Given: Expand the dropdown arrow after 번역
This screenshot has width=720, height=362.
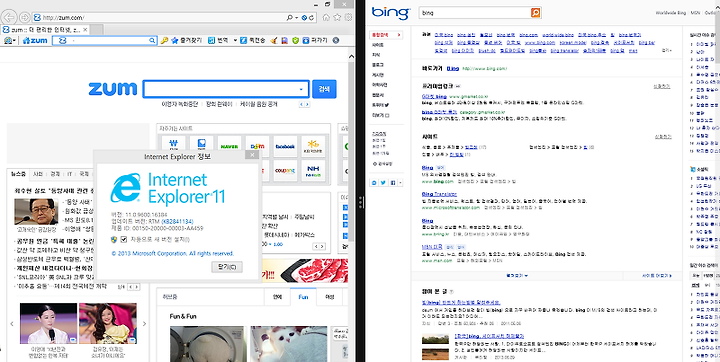Looking at the screenshot, I should coord(235,40).
